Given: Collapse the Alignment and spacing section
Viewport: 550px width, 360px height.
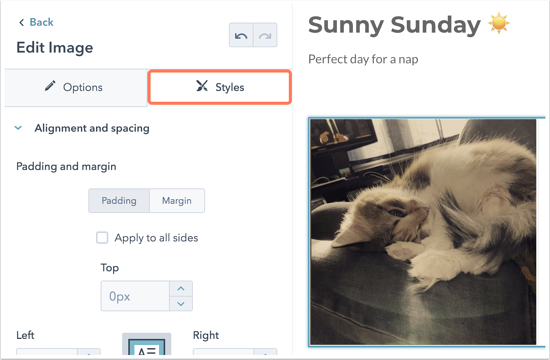Looking at the screenshot, I should pos(18,128).
